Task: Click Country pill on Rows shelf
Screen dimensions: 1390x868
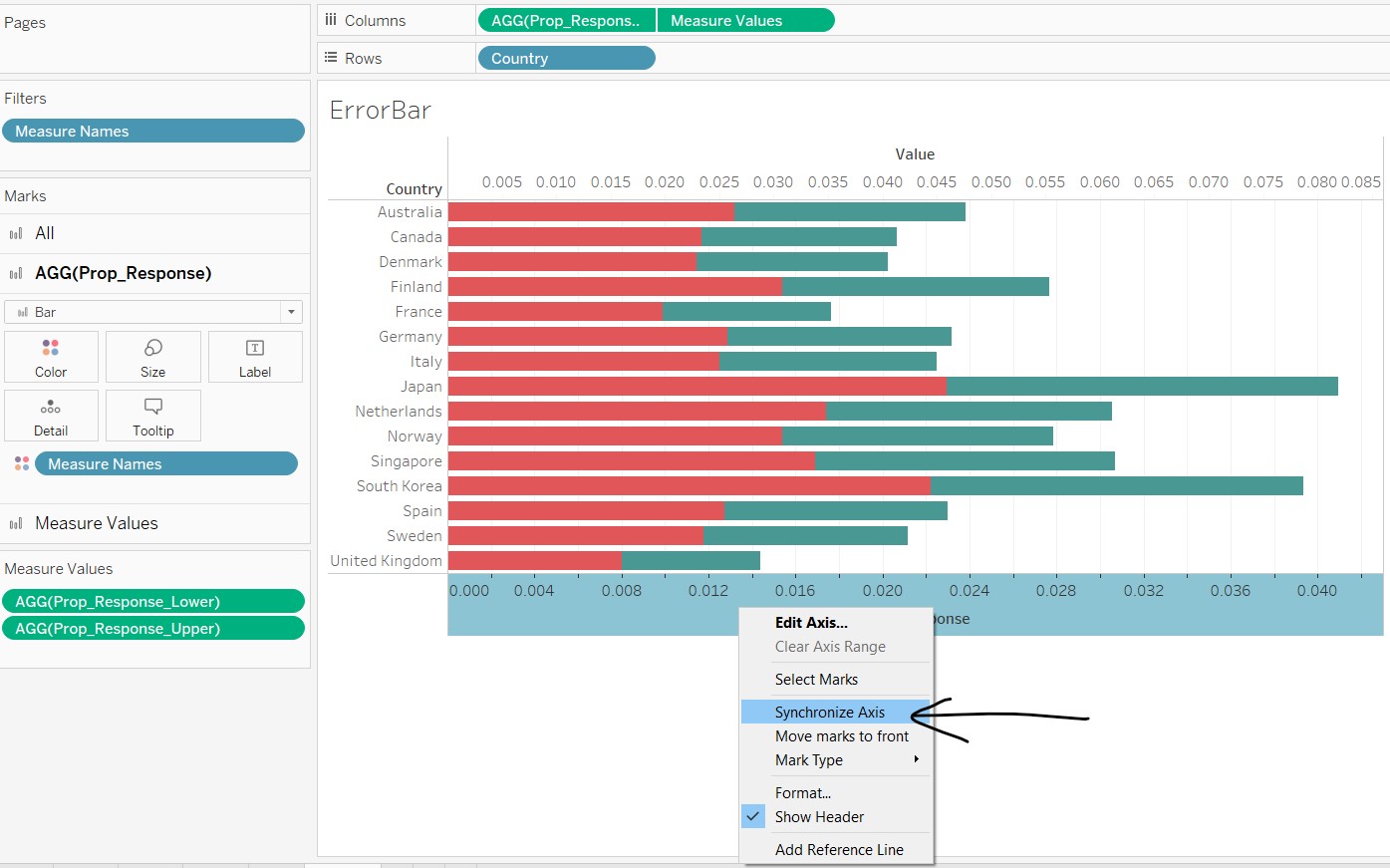Action: click(566, 59)
